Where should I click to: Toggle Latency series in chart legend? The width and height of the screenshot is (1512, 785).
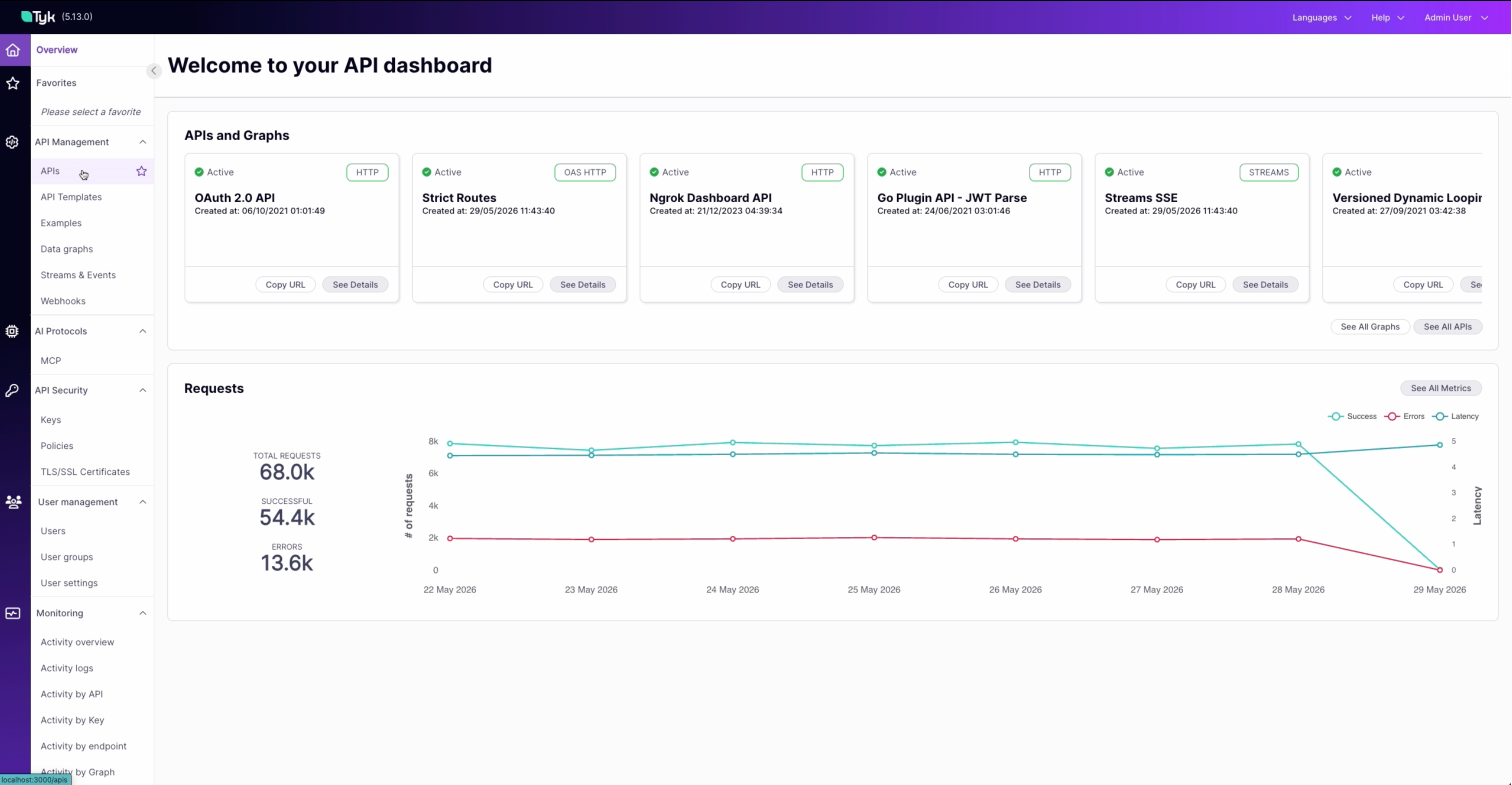click(1455, 416)
